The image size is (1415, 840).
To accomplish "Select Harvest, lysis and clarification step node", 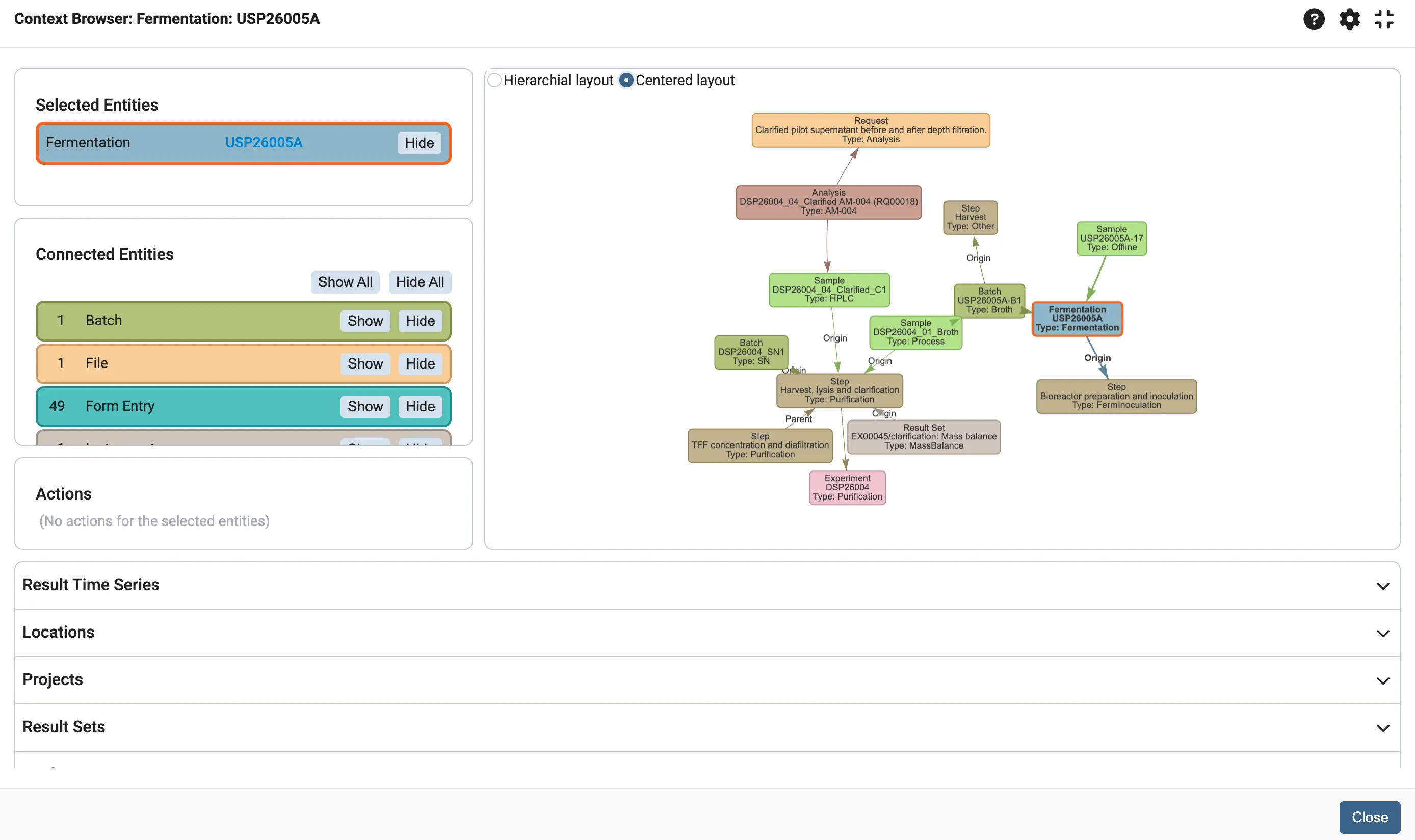I will pos(840,390).
